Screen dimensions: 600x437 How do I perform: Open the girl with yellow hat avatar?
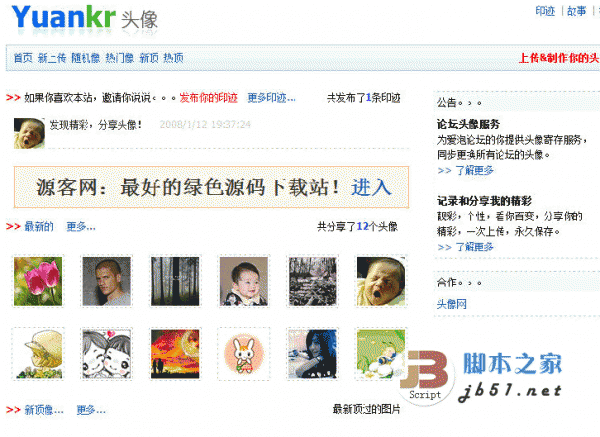38,354
